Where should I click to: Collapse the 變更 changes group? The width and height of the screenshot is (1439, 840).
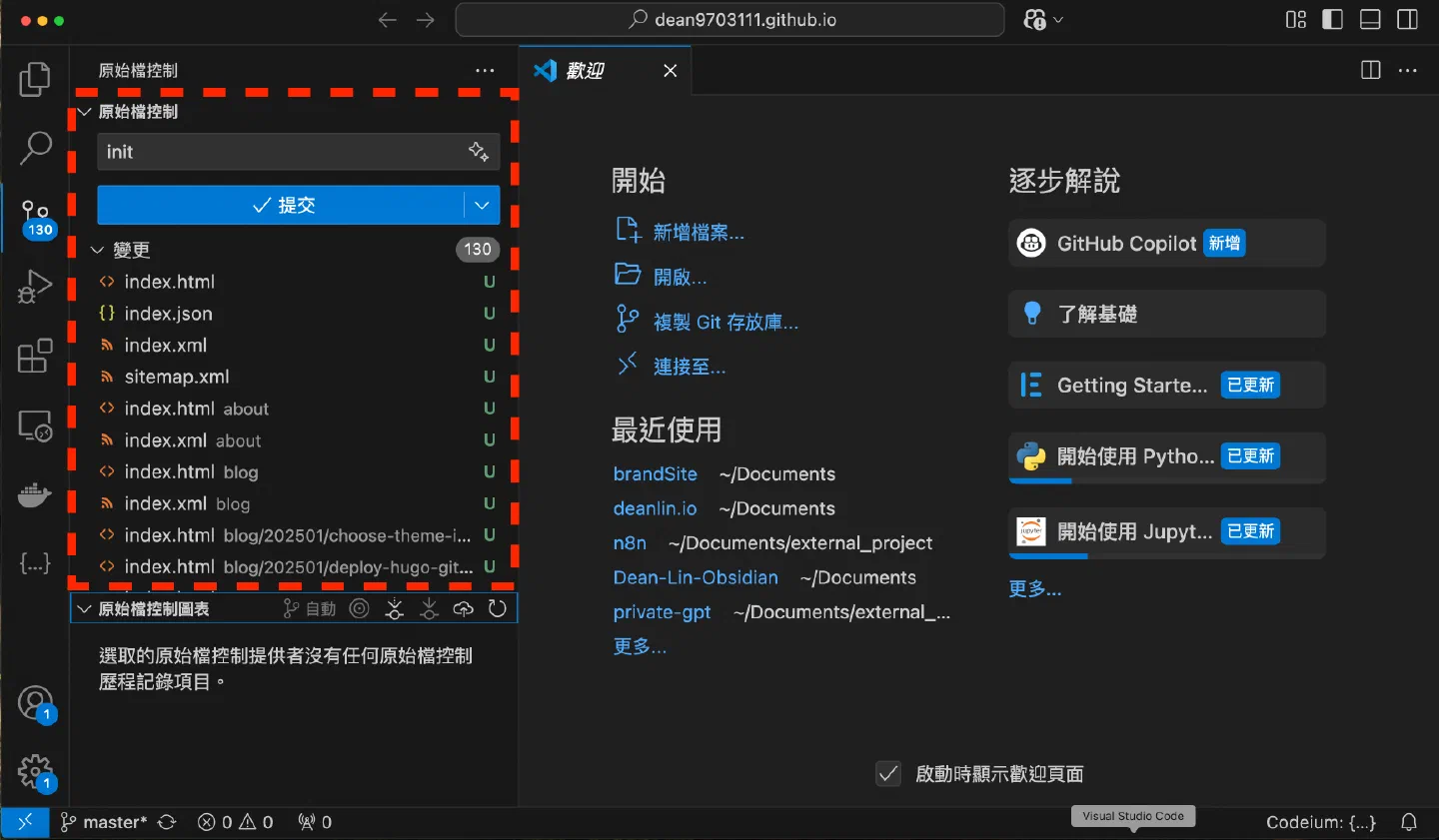pos(98,250)
